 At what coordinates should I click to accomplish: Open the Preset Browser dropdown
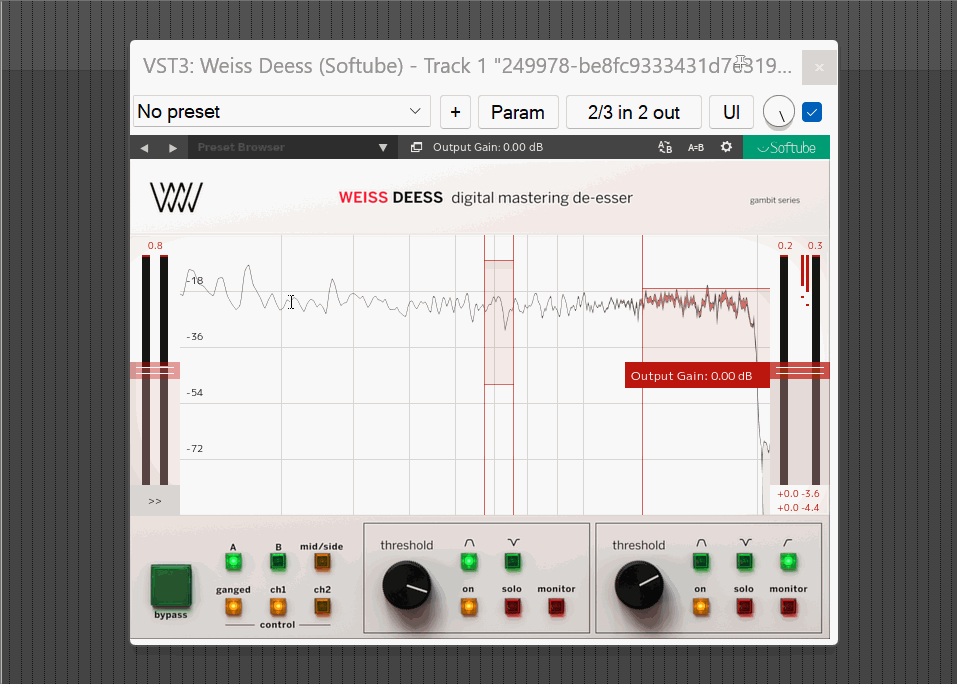pos(293,147)
